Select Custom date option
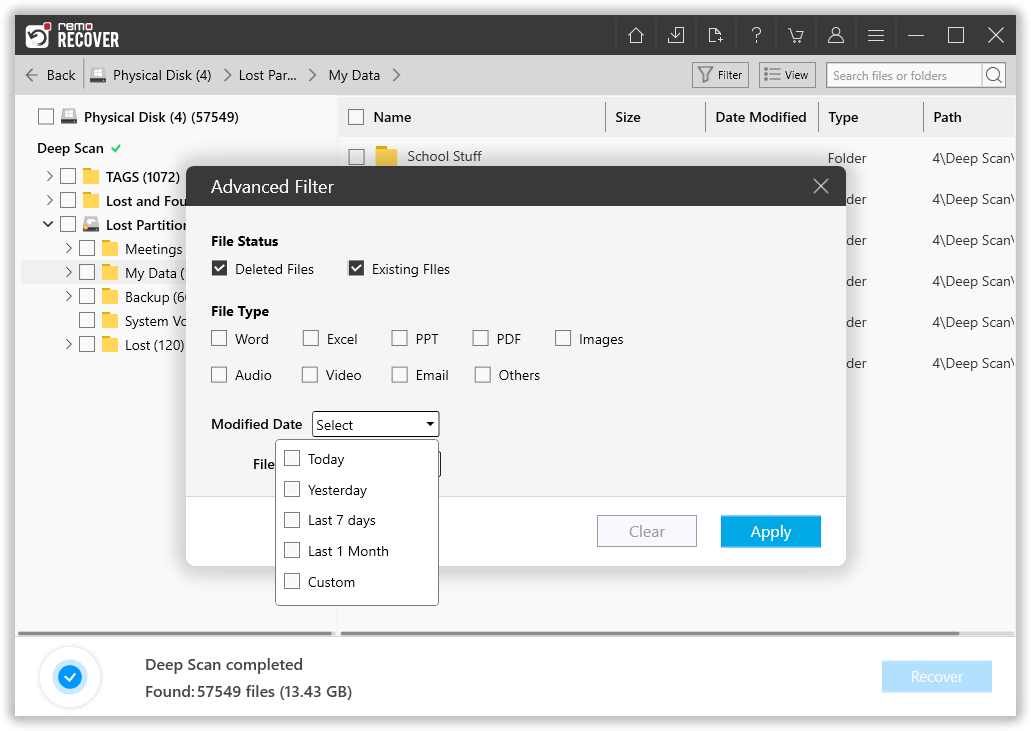Image resolution: width=1031 pixels, height=731 pixels. click(292, 582)
